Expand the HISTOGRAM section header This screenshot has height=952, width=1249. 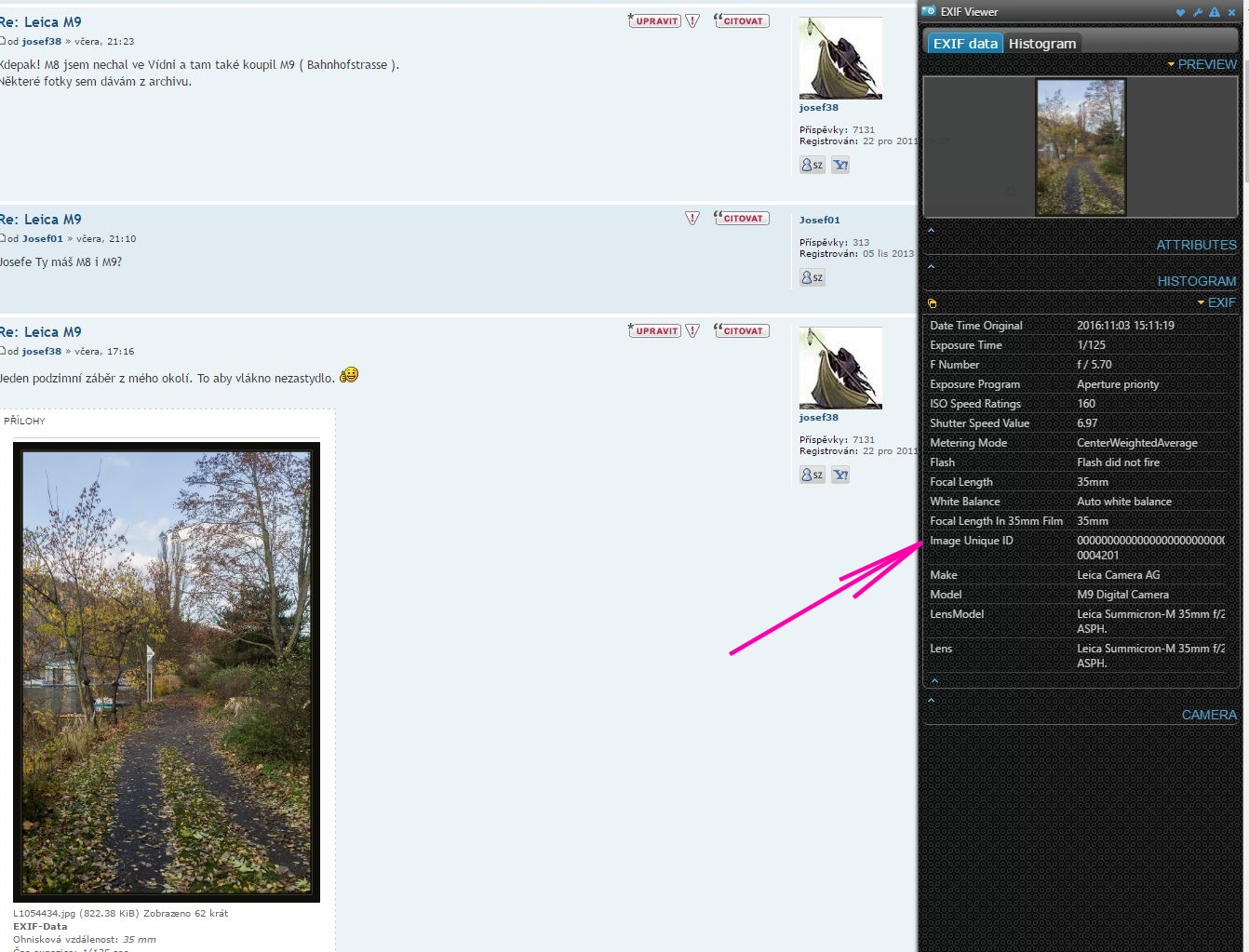click(1196, 281)
